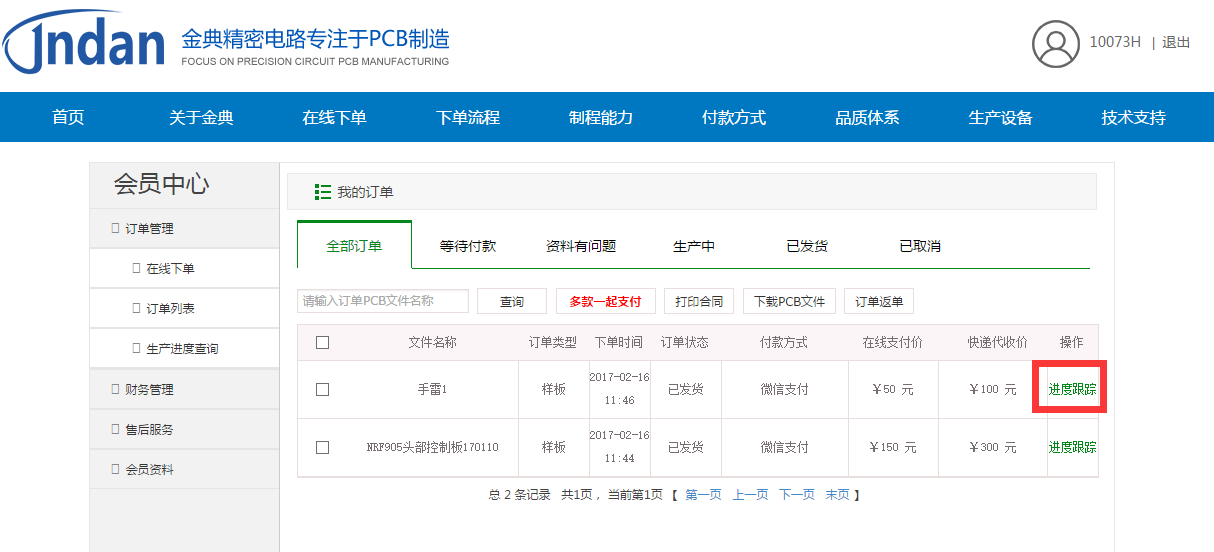Open 技术支持 in the navigation bar

(1133, 118)
